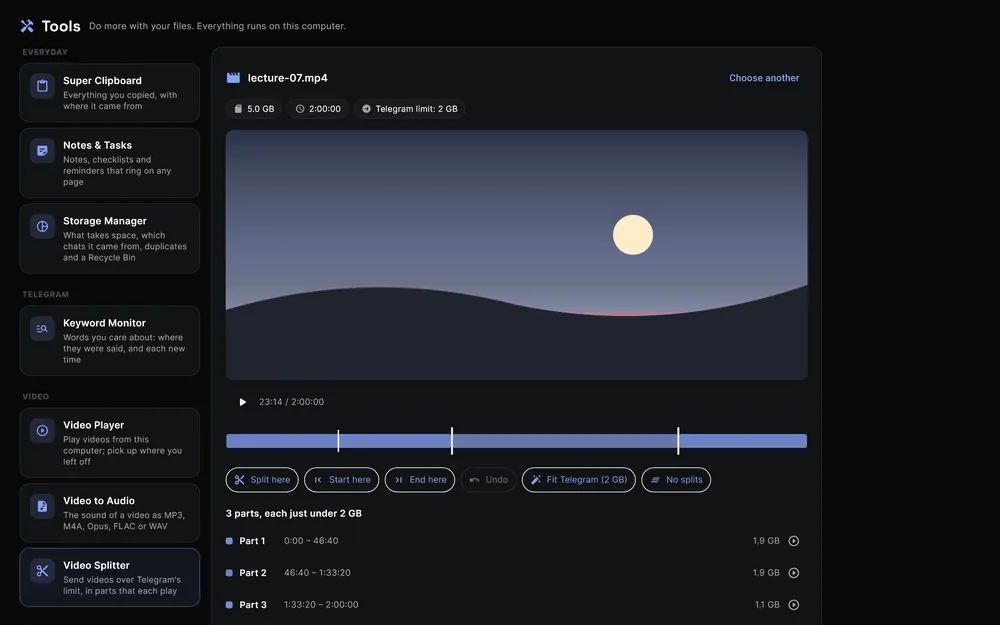Click the 46:40 – 1:33:20 time range
Screen dimensions: 1000x625
pyautogui.click(x=317, y=573)
